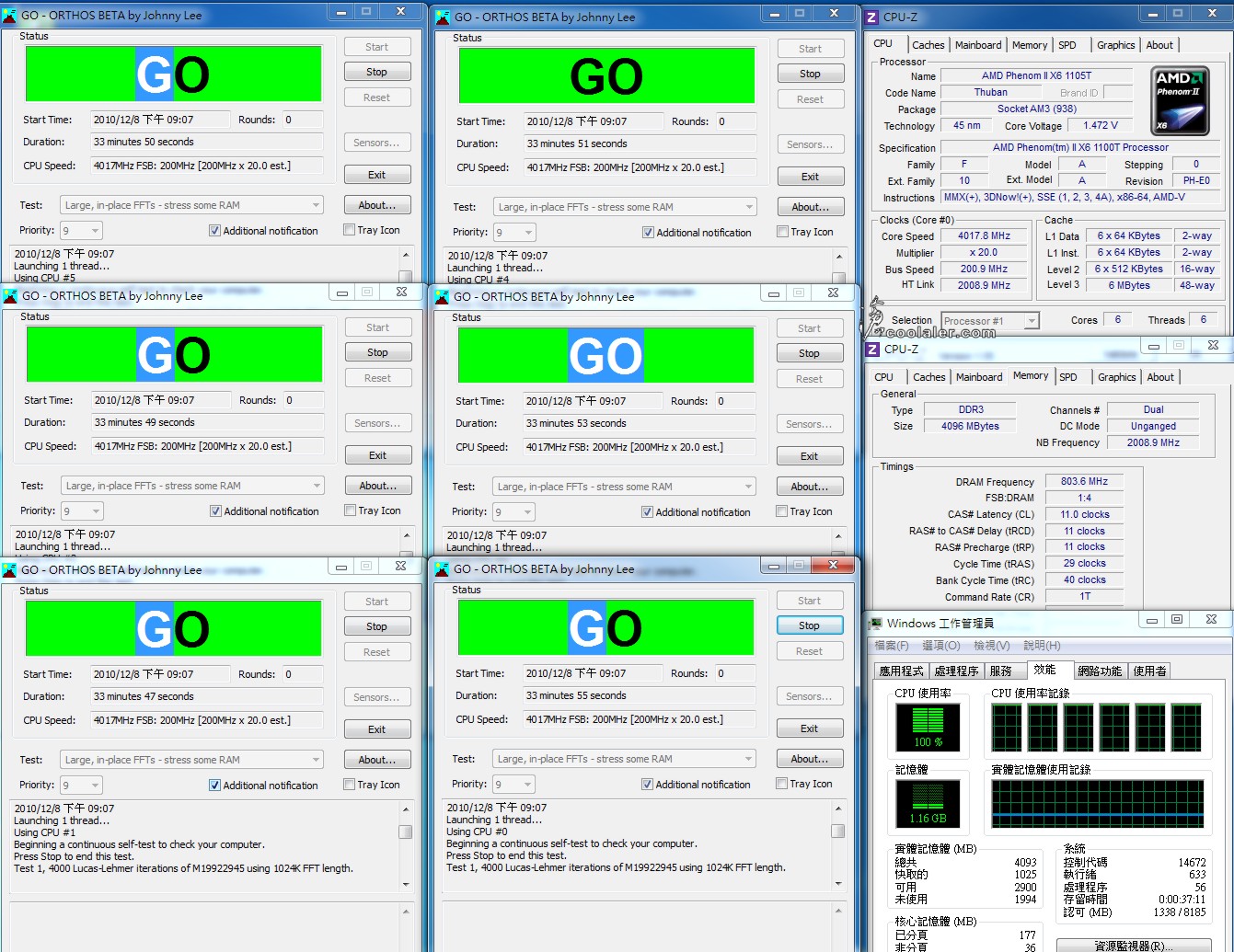
Task: Switch to the About tab in the top CPU-Z window
Action: tap(1159, 44)
